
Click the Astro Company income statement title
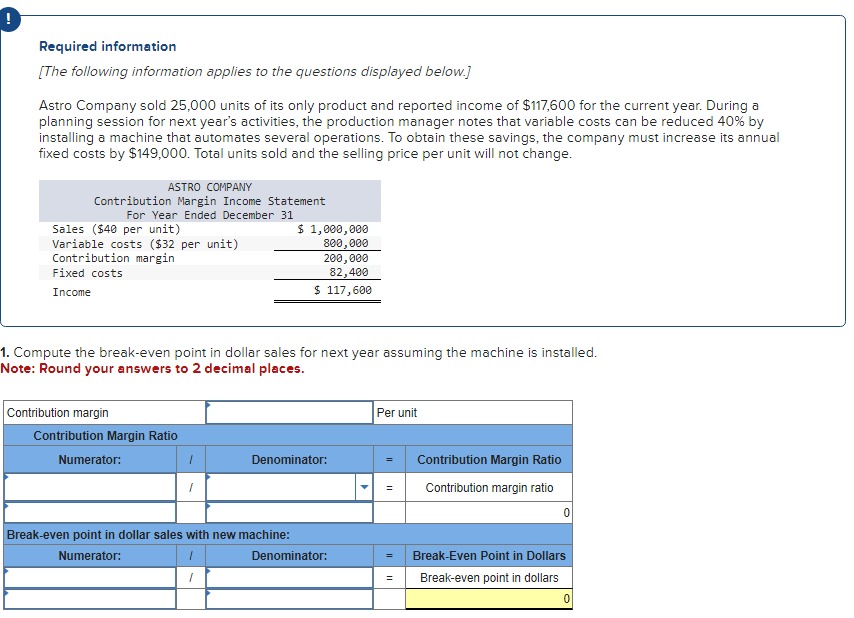pyautogui.click(x=209, y=187)
